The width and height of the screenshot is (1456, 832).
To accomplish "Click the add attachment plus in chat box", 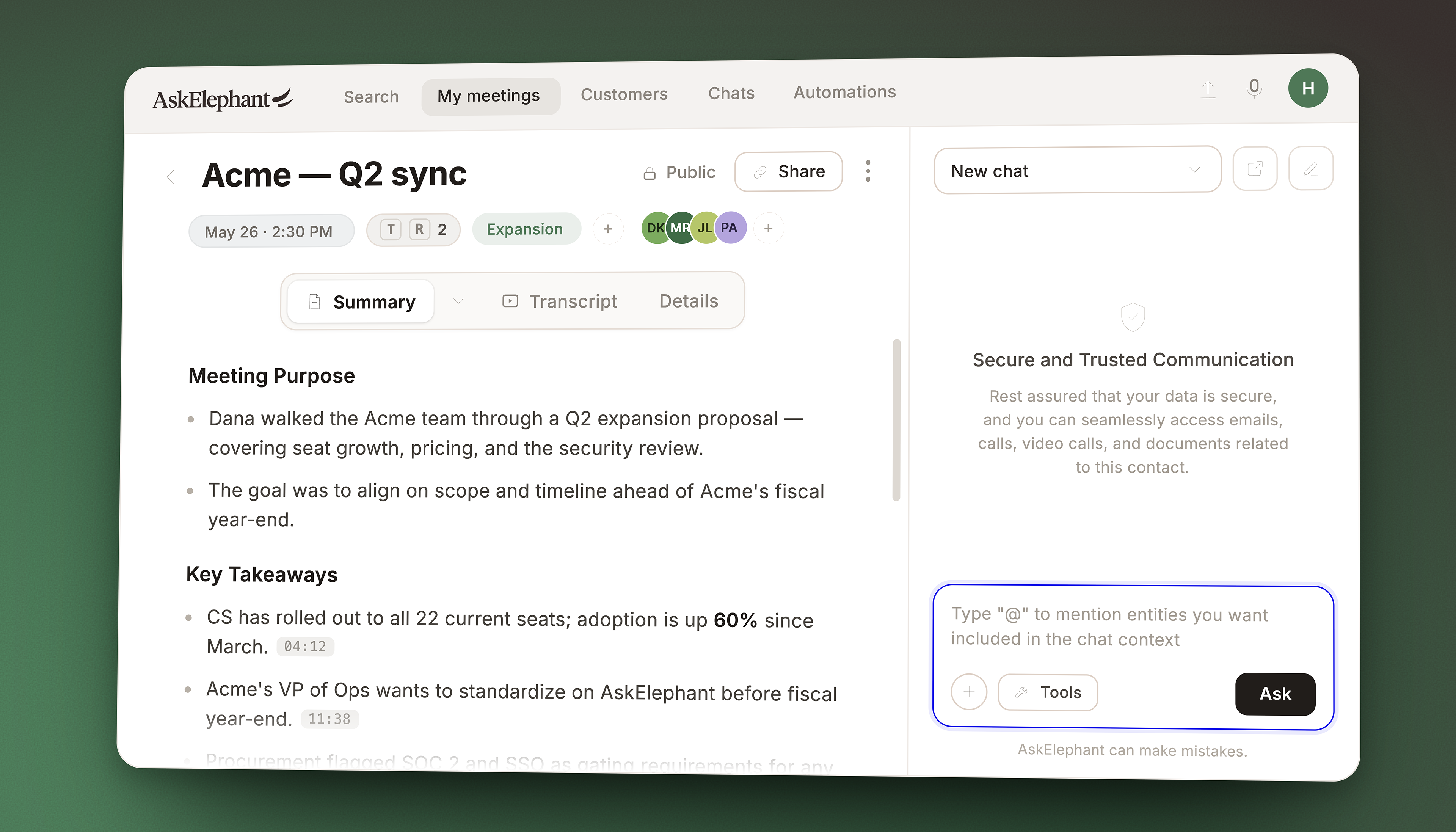I will coord(969,692).
